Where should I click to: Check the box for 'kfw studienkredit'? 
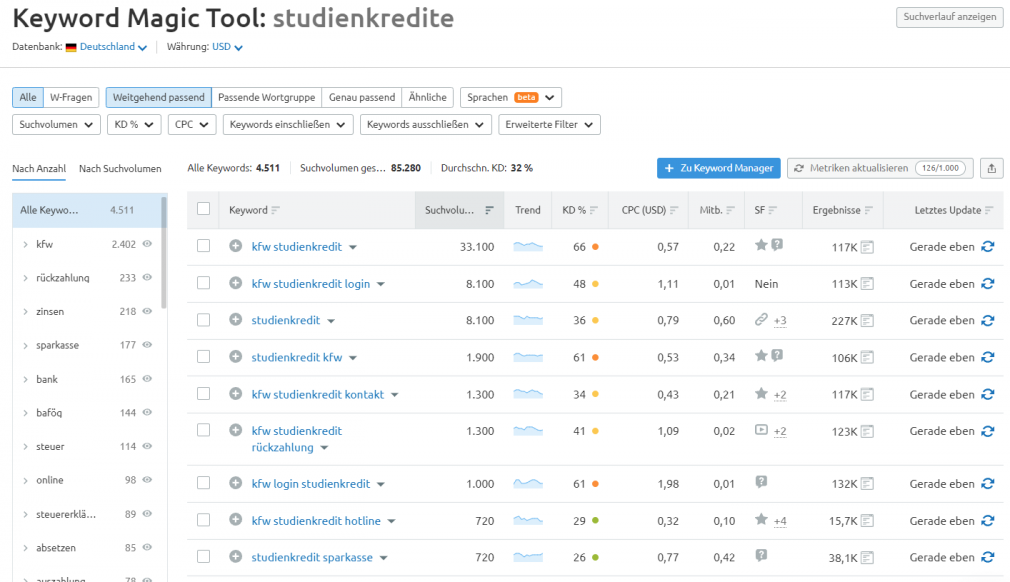click(x=204, y=246)
